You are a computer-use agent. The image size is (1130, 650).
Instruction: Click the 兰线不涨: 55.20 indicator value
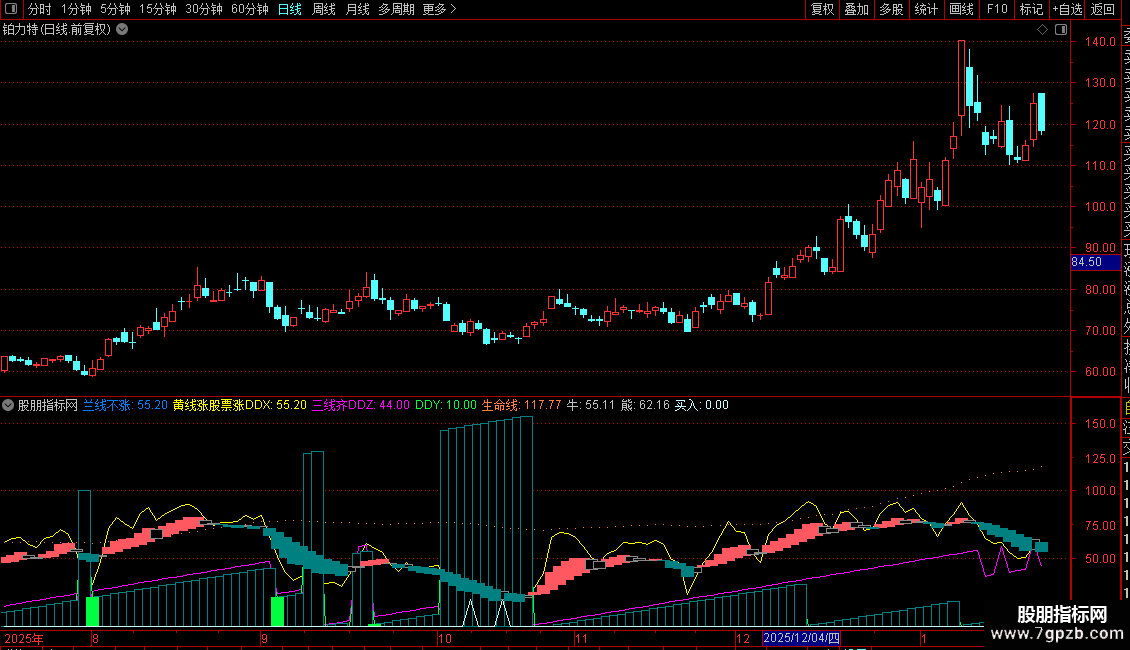point(125,405)
